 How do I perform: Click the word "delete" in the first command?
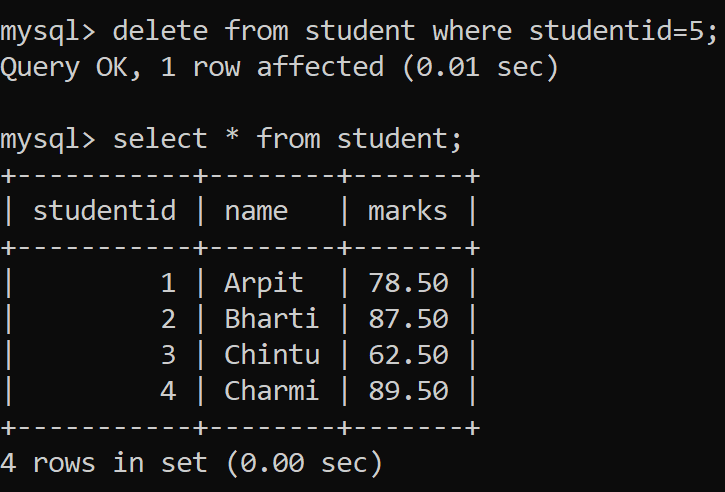(160, 31)
